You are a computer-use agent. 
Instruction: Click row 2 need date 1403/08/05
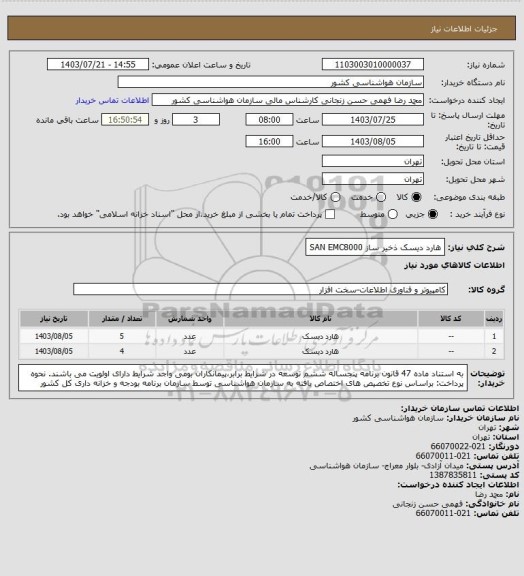tap(54, 351)
